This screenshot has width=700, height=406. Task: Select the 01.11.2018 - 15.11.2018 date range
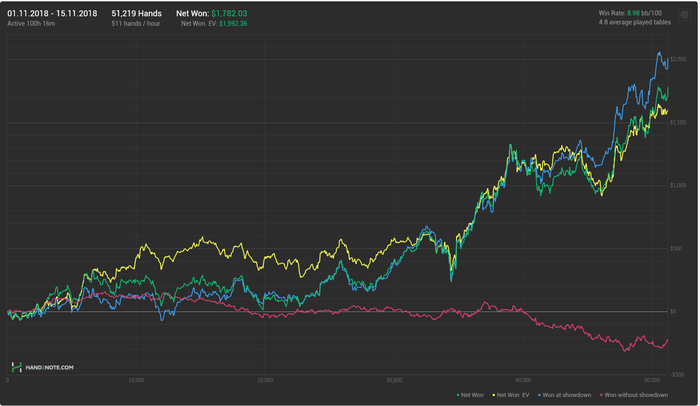[52, 13]
